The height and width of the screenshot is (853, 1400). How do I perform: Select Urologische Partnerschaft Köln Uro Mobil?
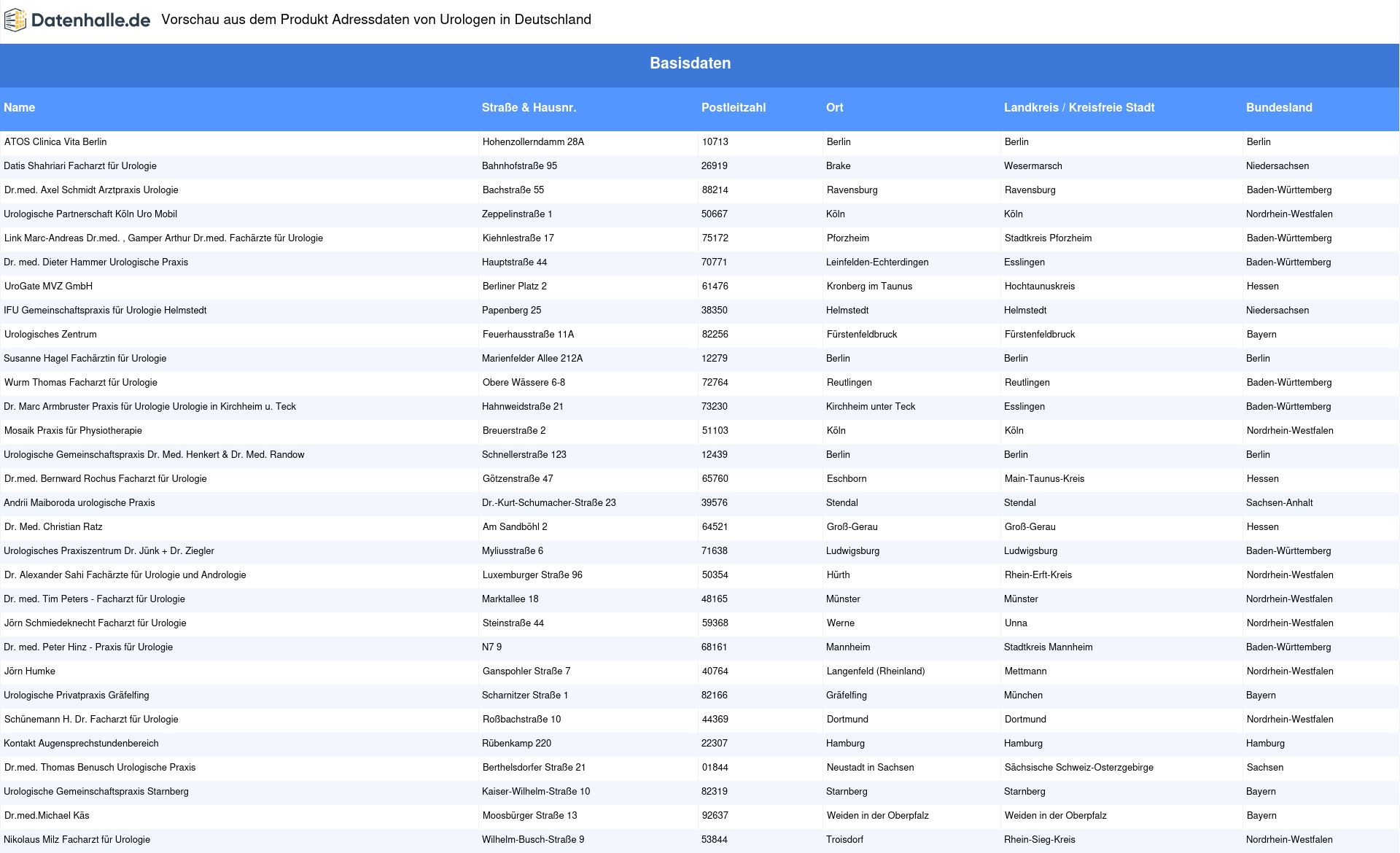[x=90, y=214]
